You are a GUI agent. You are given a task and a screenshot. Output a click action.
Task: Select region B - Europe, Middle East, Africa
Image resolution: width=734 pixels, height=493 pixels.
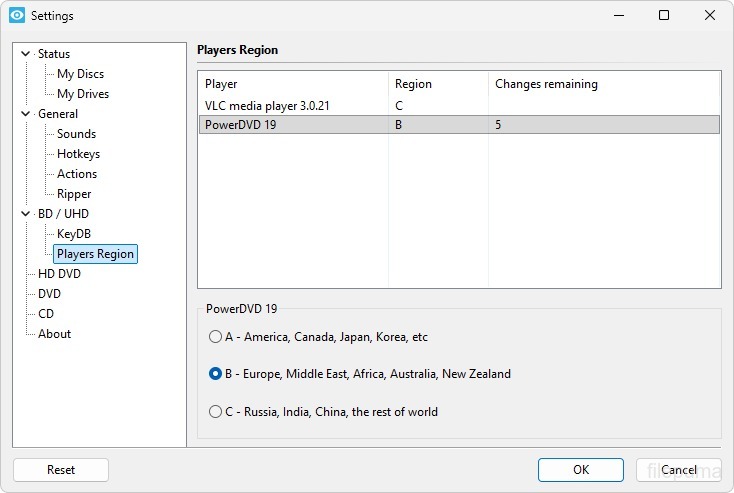pyautogui.click(x=215, y=374)
